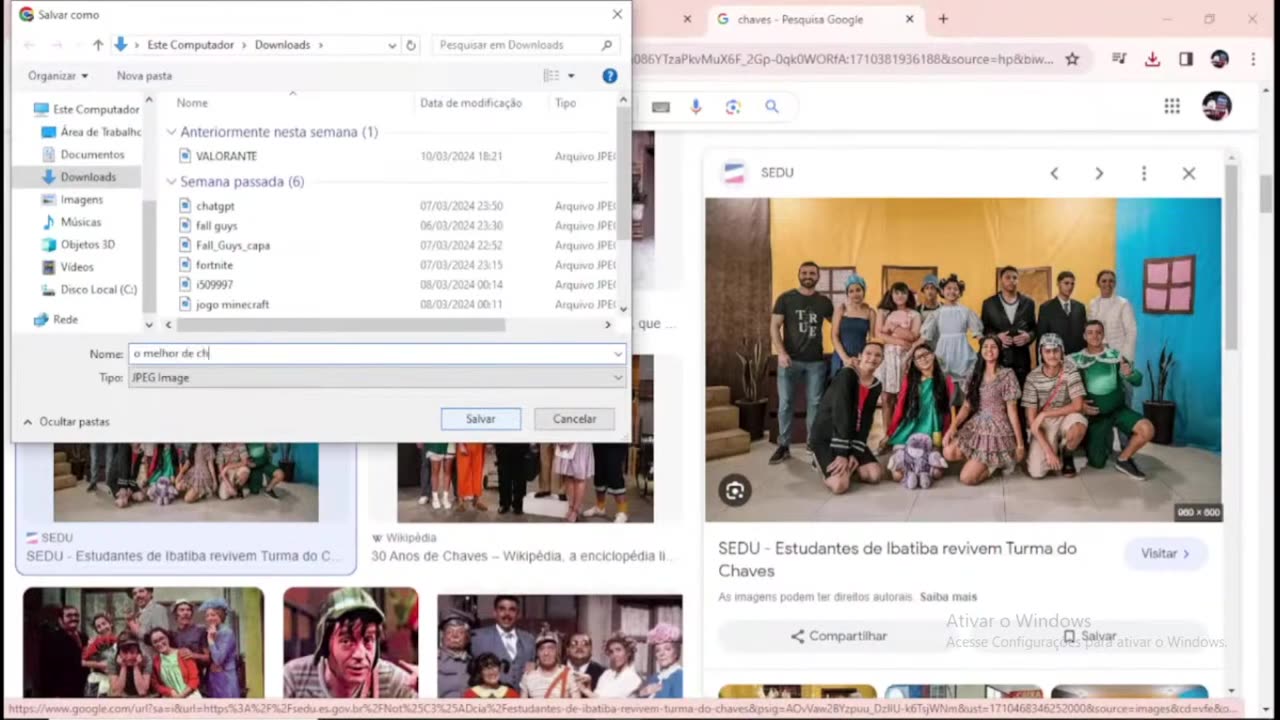Close the 'chaves - Pesquisa Google' tab
Image resolution: width=1280 pixels, height=720 pixels.
pos(909,19)
